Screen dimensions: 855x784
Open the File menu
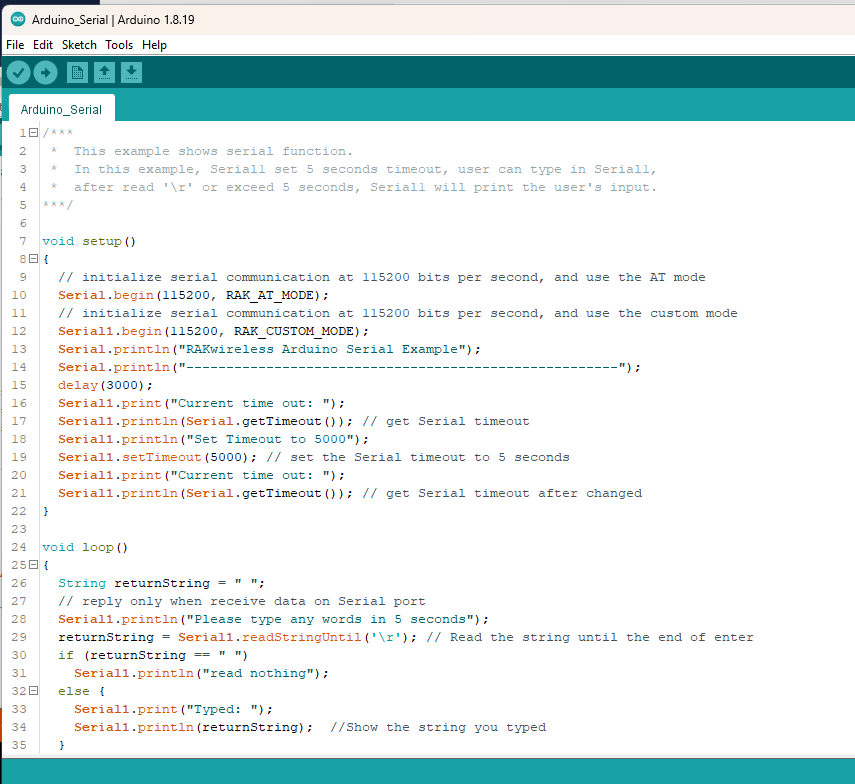coord(15,45)
